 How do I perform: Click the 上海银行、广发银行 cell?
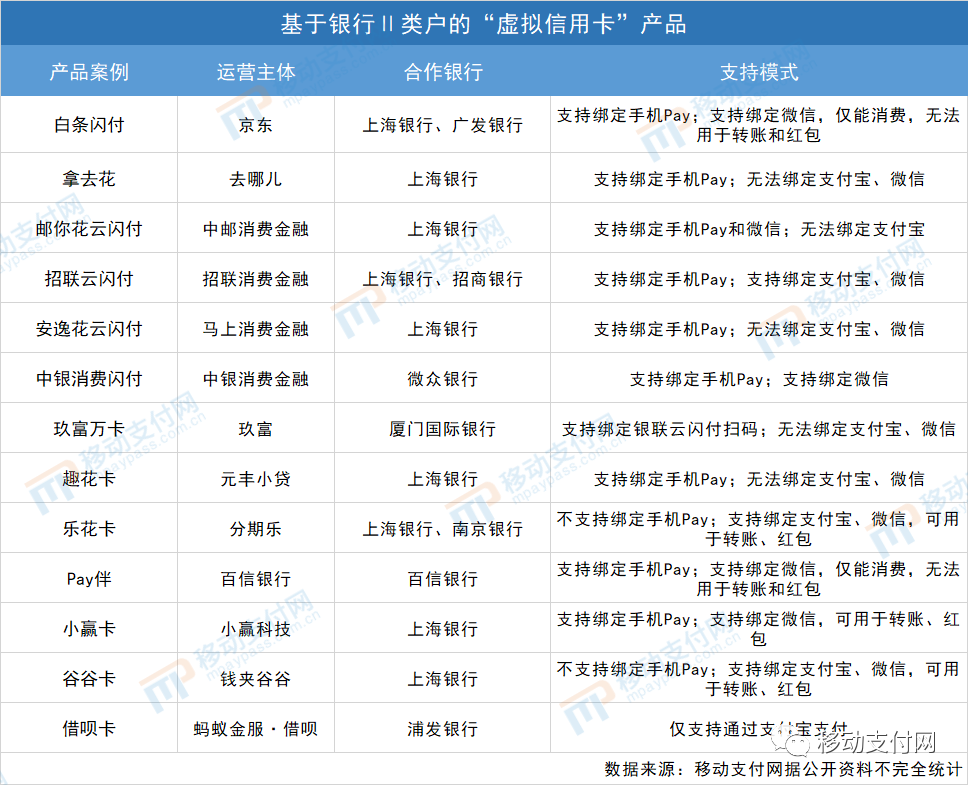click(x=443, y=125)
